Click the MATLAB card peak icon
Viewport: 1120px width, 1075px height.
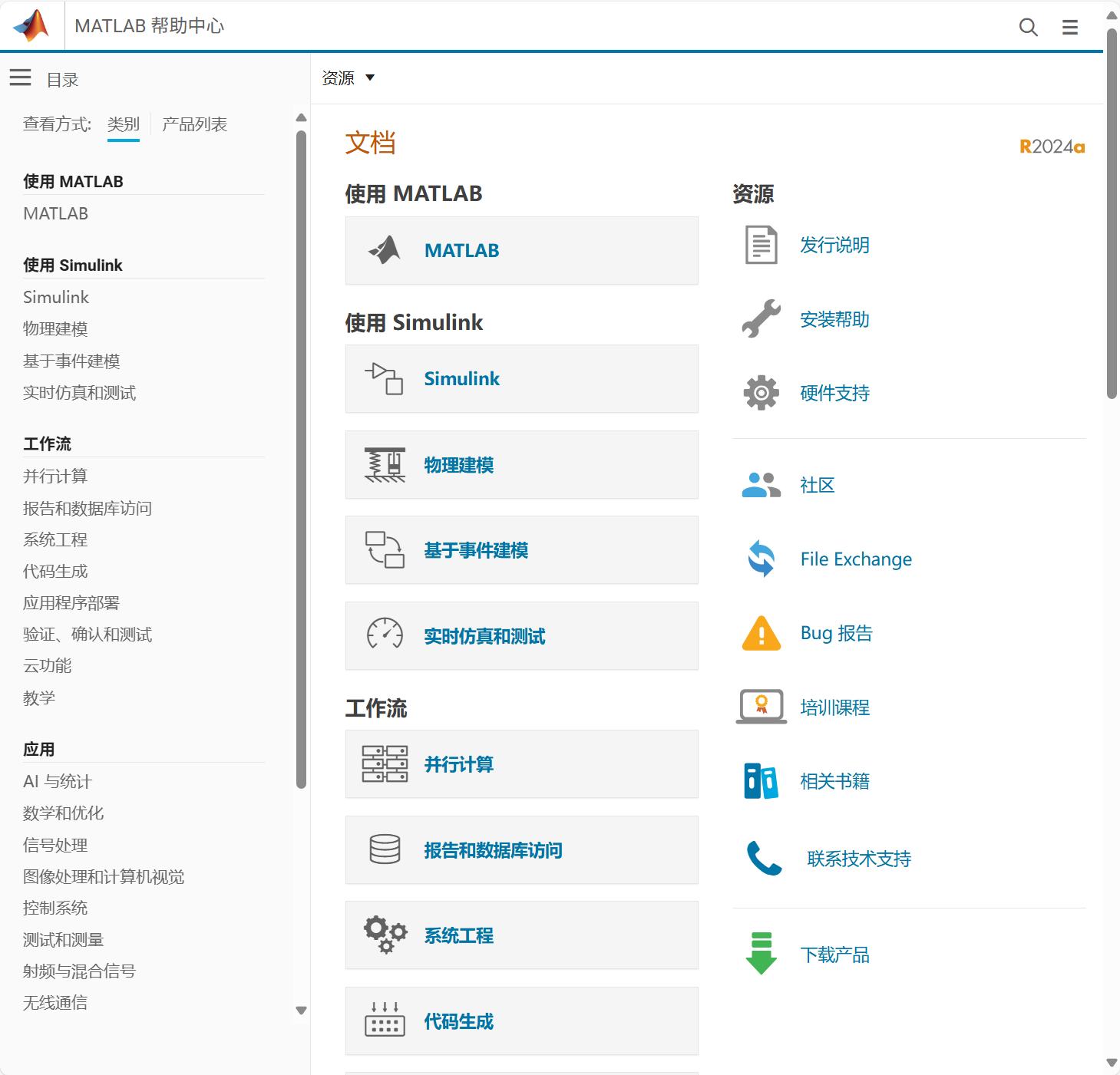385,250
